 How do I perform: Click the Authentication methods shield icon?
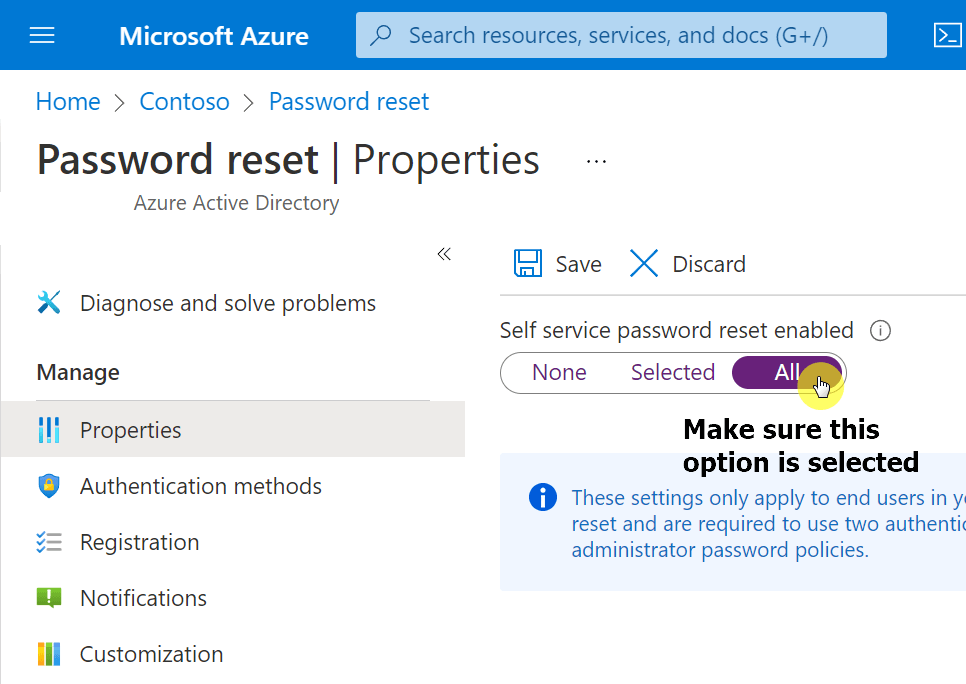tap(49, 486)
